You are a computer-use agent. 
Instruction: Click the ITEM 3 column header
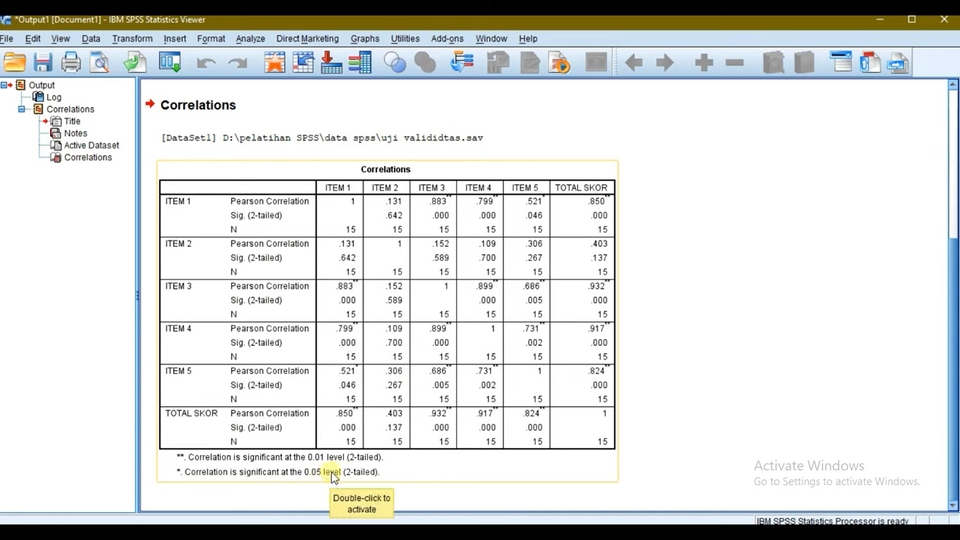click(432, 188)
